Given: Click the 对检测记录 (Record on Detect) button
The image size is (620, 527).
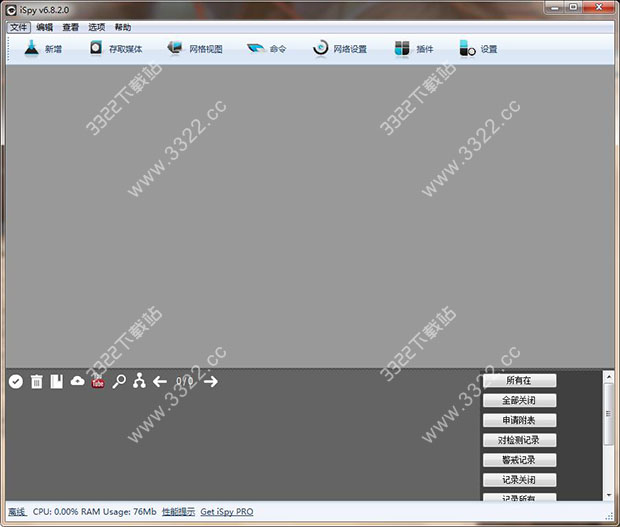Looking at the screenshot, I should 519,440.
